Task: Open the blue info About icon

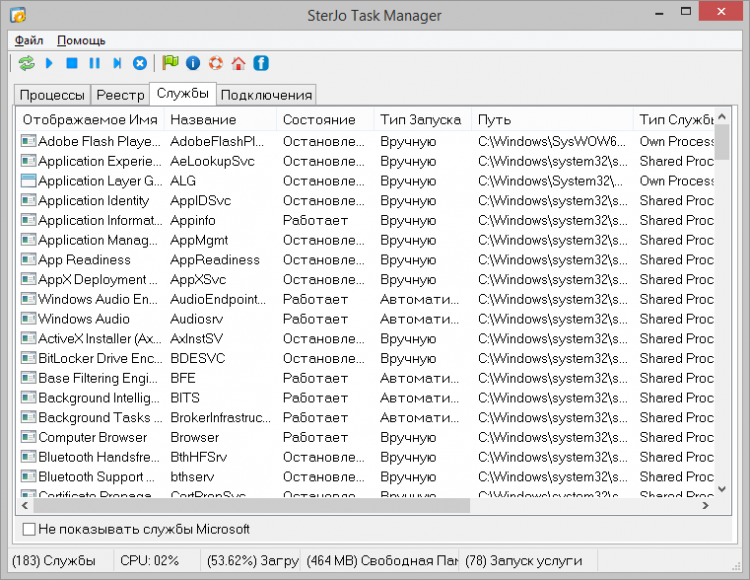Action: (x=193, y=63)
